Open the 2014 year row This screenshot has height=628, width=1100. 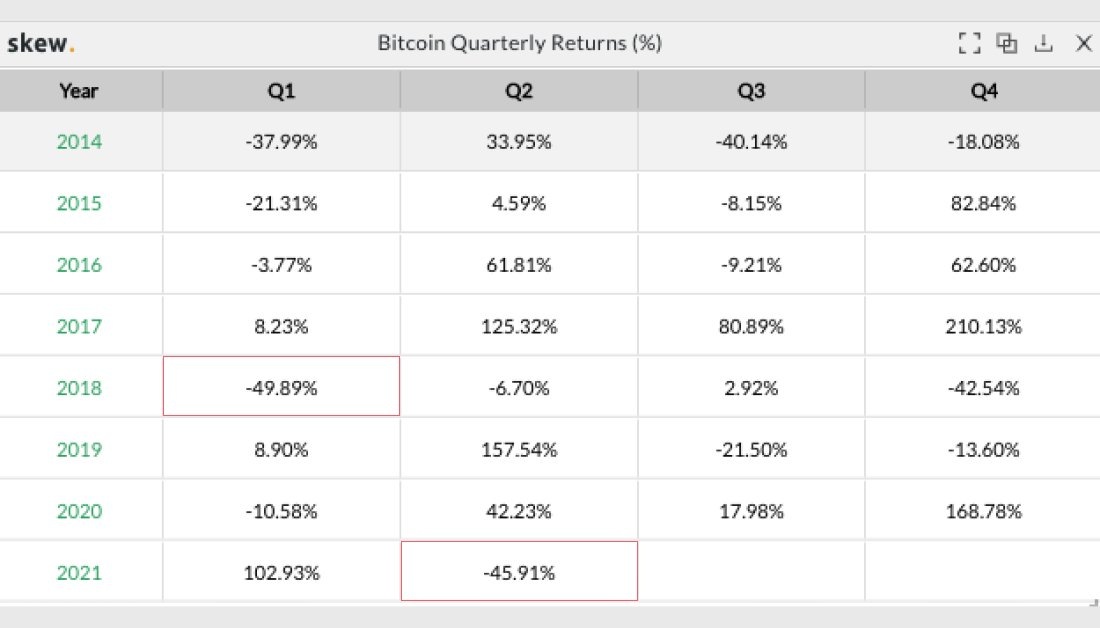[x=79, y=142]
